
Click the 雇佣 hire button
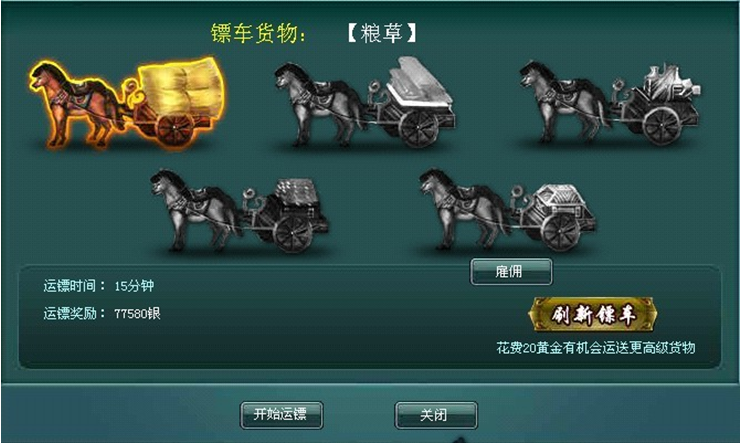click(511, 272)
